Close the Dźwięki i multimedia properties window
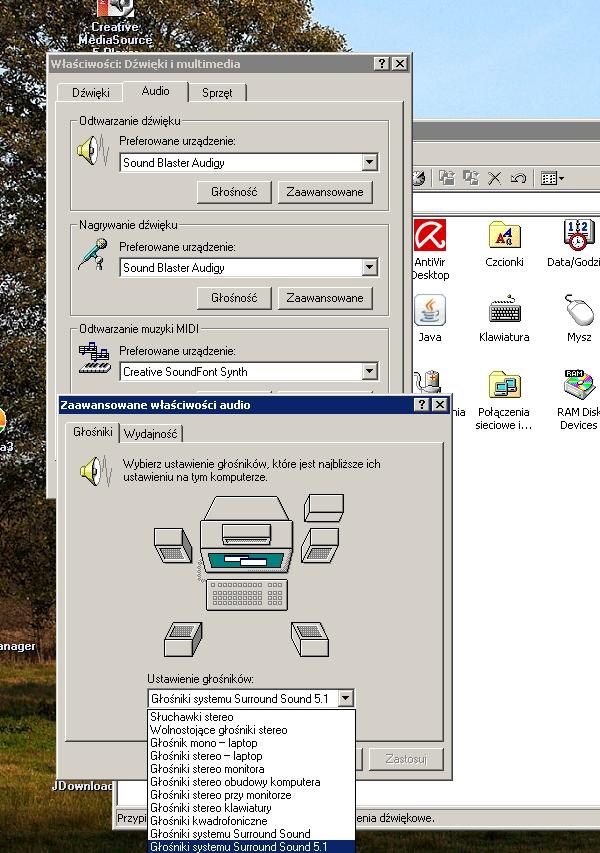The height and width of the screenshot is (853, 600). tap(400, 64)
